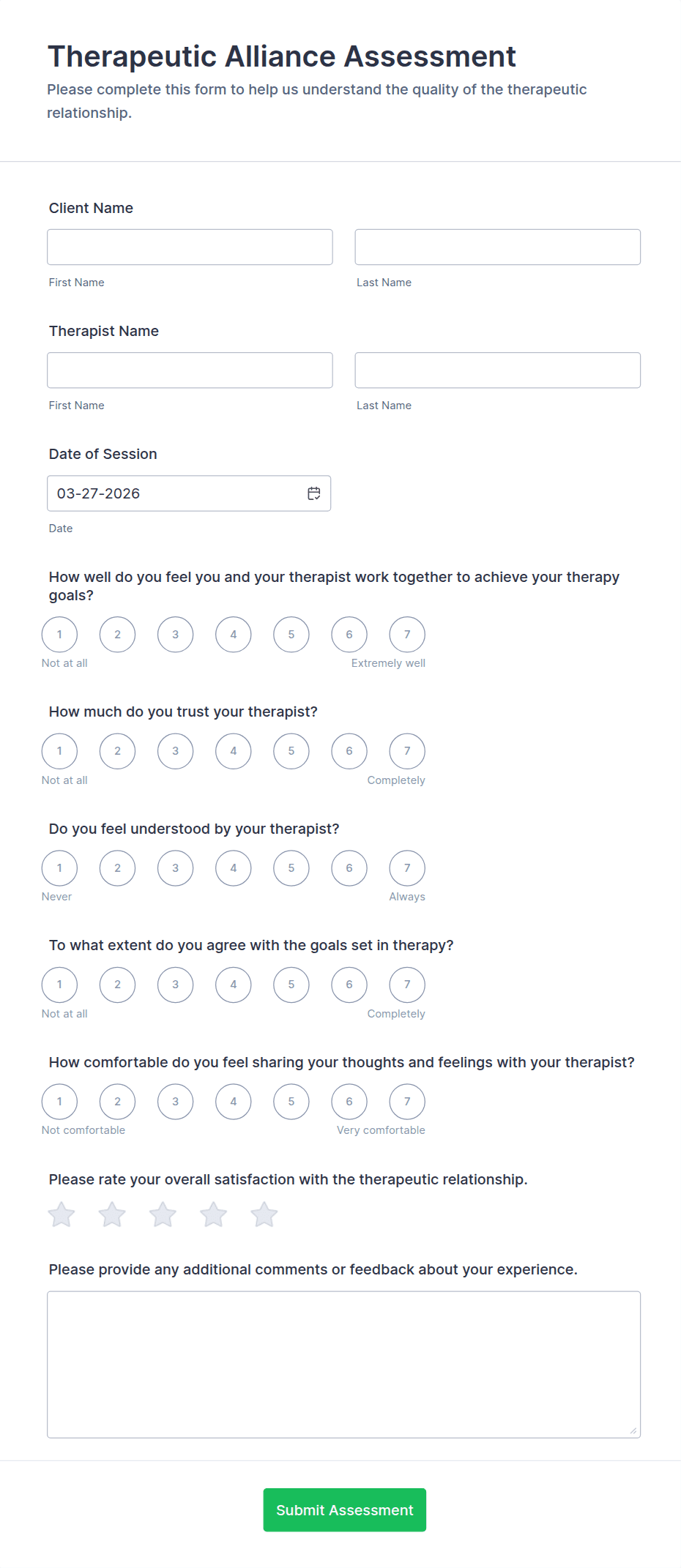This screenshot has height=1568, width=681.
Task: Click the third satisfaction star
Action: [x=163, y=1215]
